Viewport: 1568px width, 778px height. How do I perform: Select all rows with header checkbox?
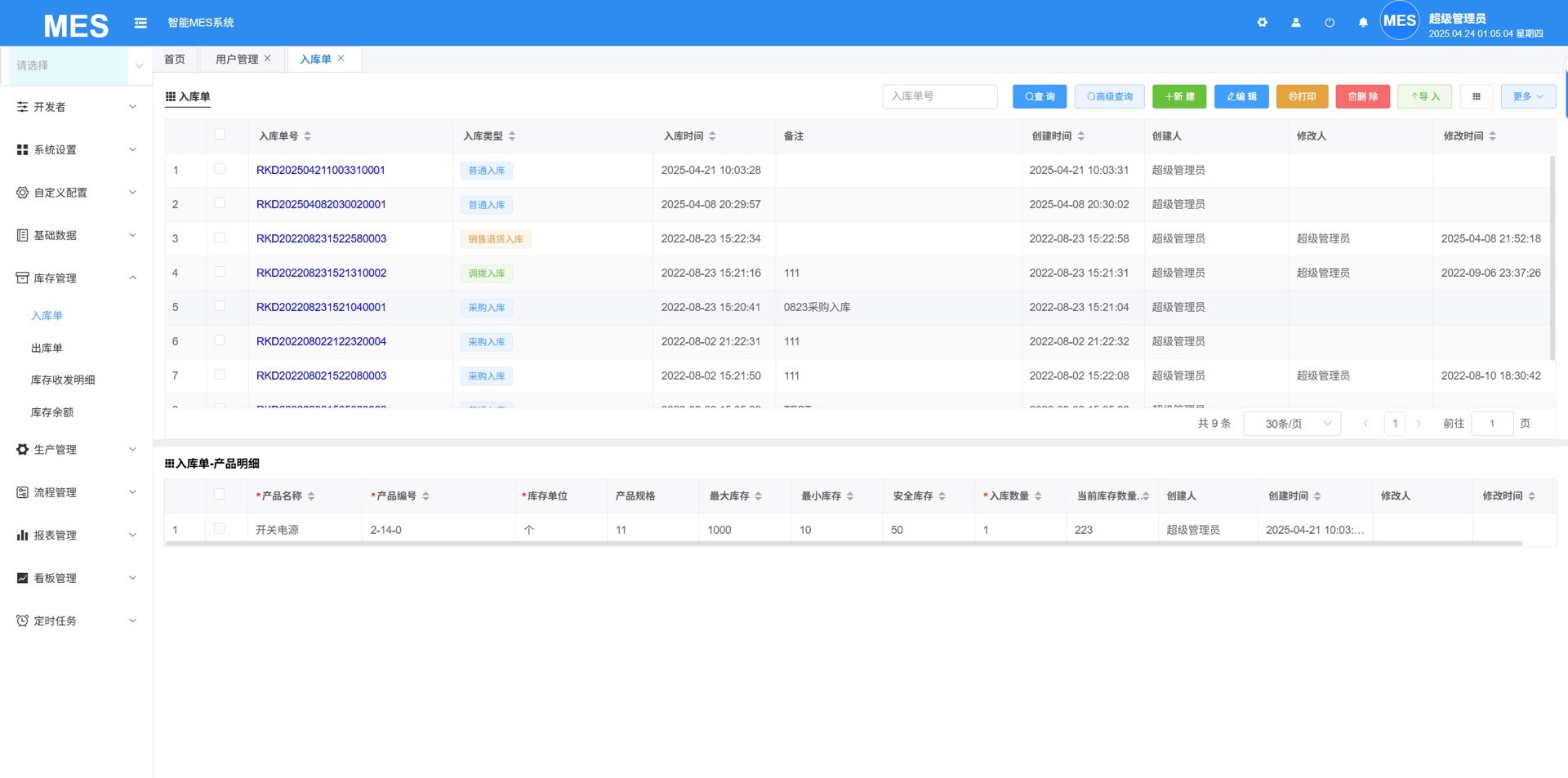tap(220, 135)
